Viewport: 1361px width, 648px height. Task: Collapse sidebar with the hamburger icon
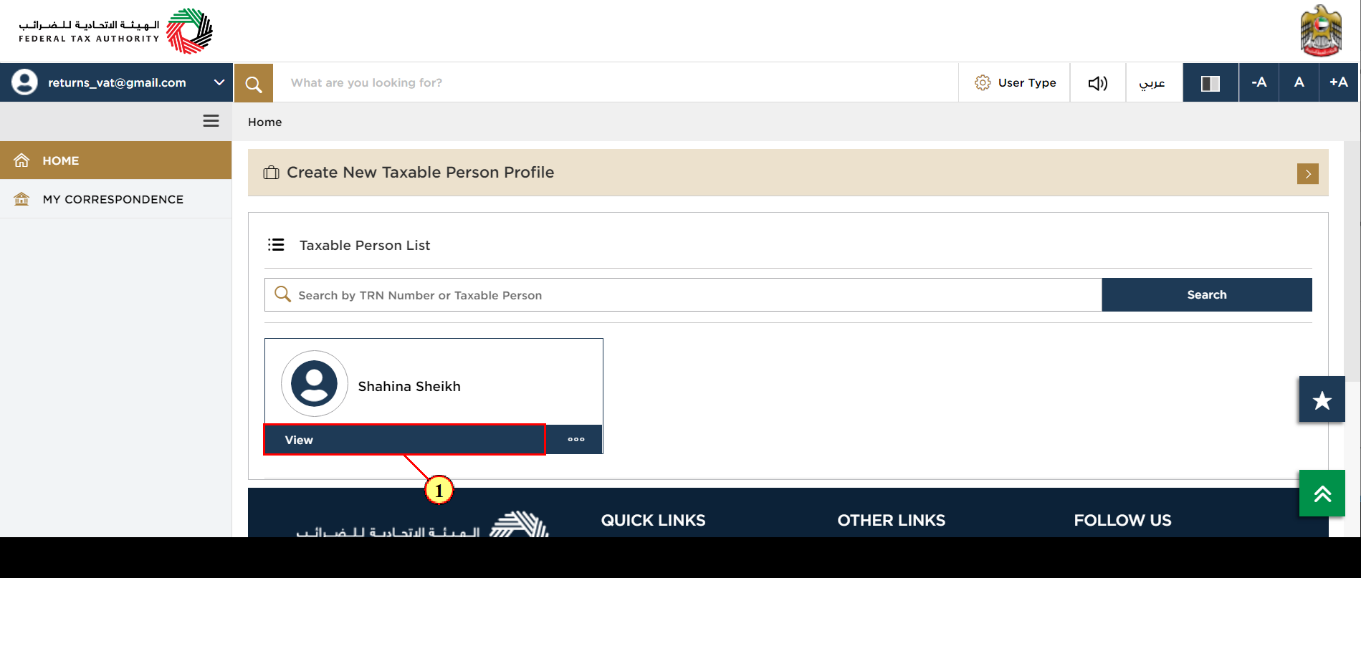click(x=211, y=121)
